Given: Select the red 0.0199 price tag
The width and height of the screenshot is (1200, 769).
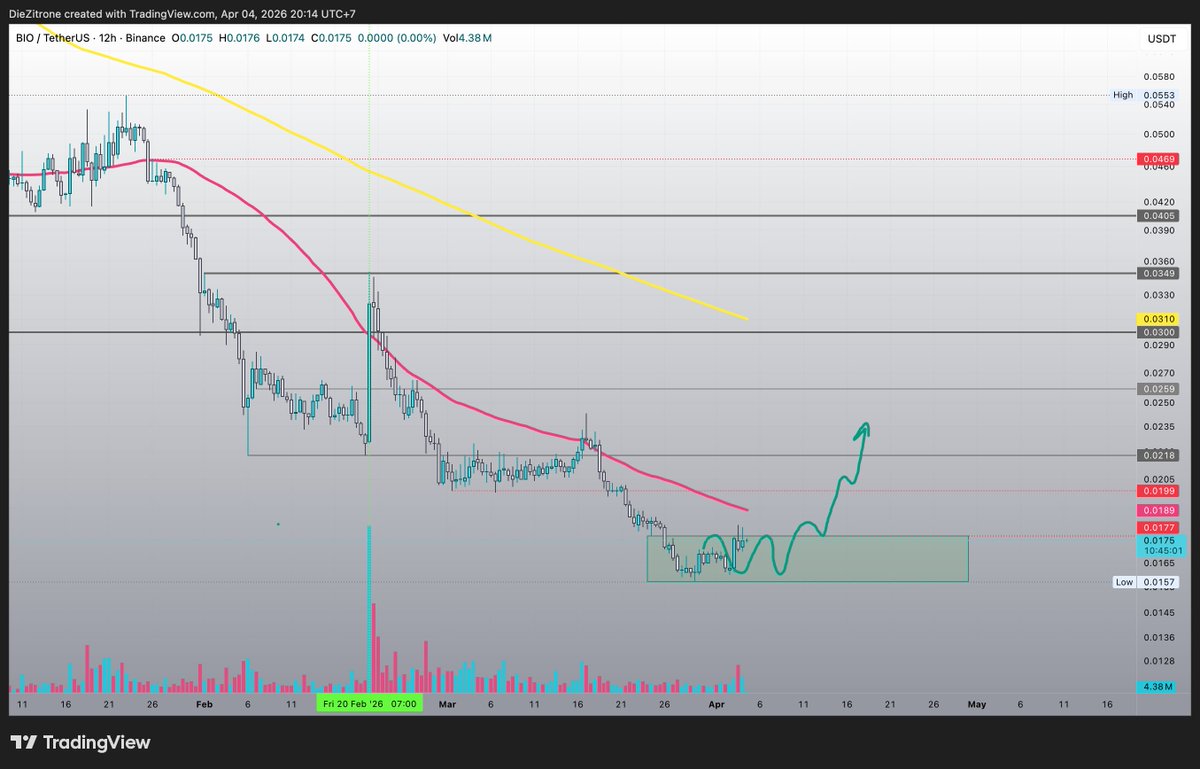Looking at the screenshot, I should click(x=1158, y=491).
